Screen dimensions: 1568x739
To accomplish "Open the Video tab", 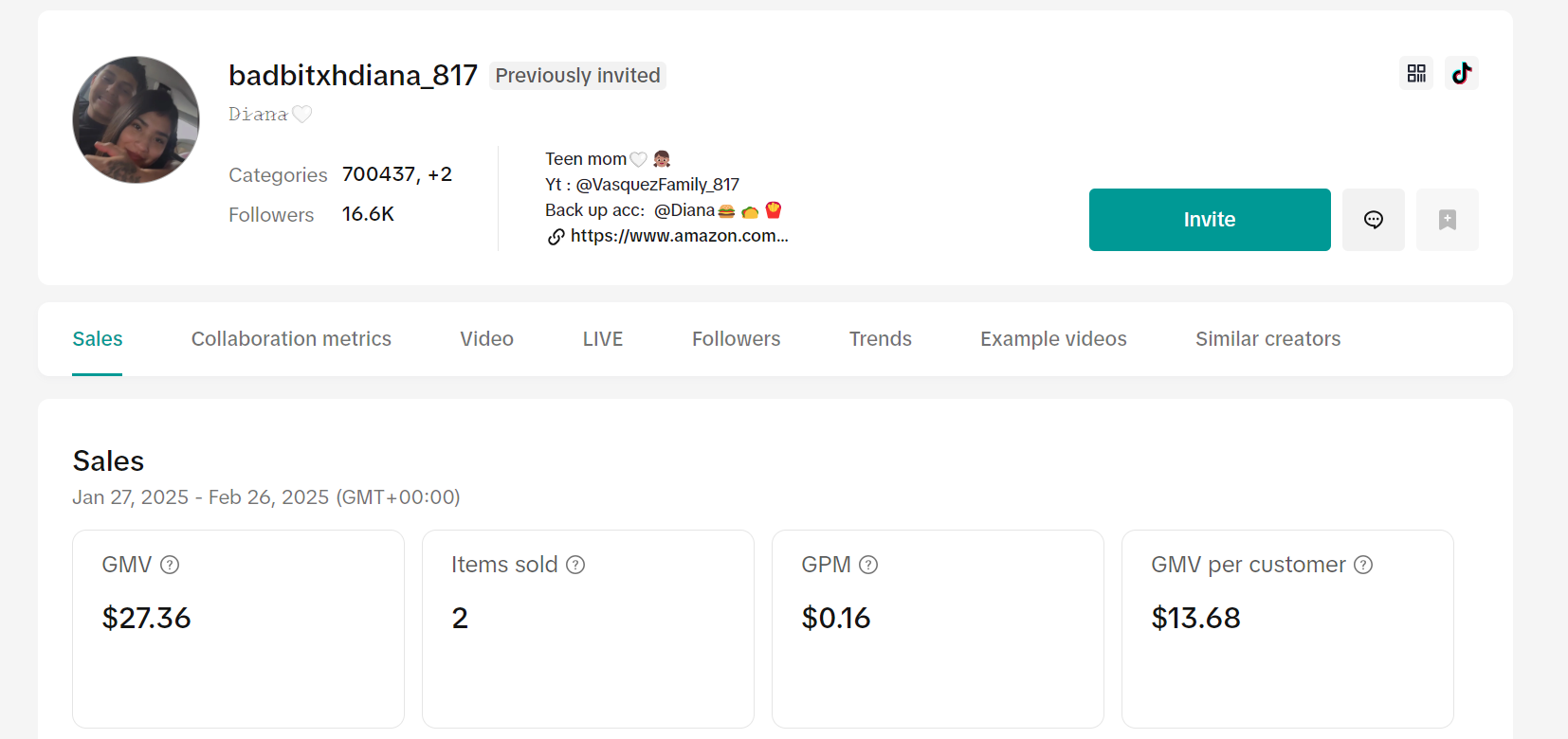I will tap(486, 339).
